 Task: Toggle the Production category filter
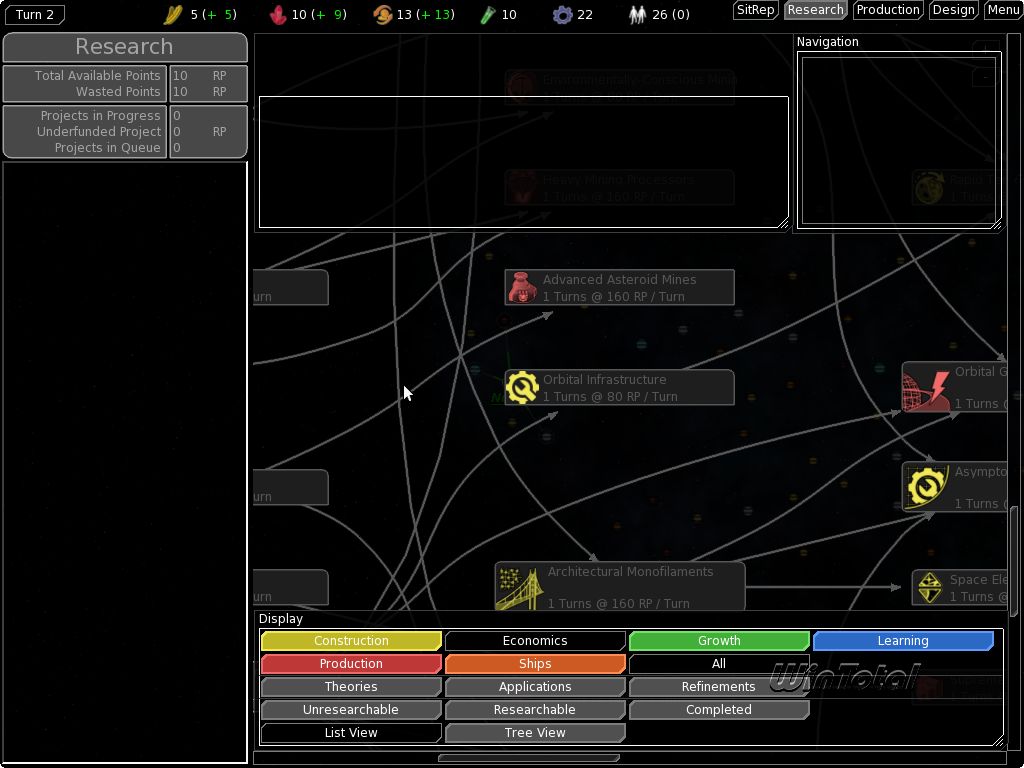(x=351, y=664)
